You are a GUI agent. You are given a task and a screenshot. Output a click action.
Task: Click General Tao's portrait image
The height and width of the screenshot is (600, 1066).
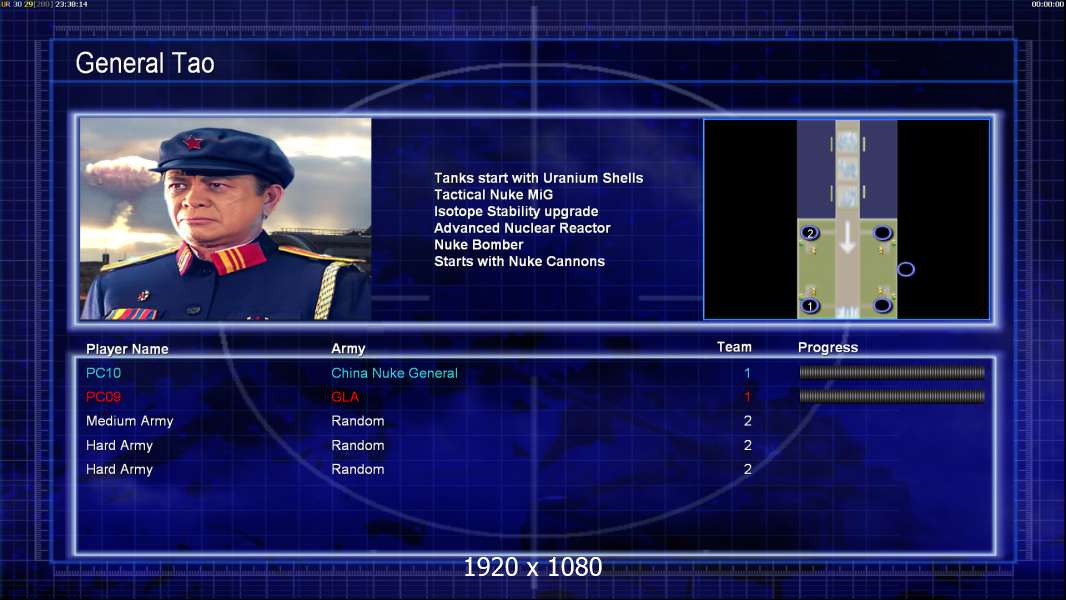226,219
